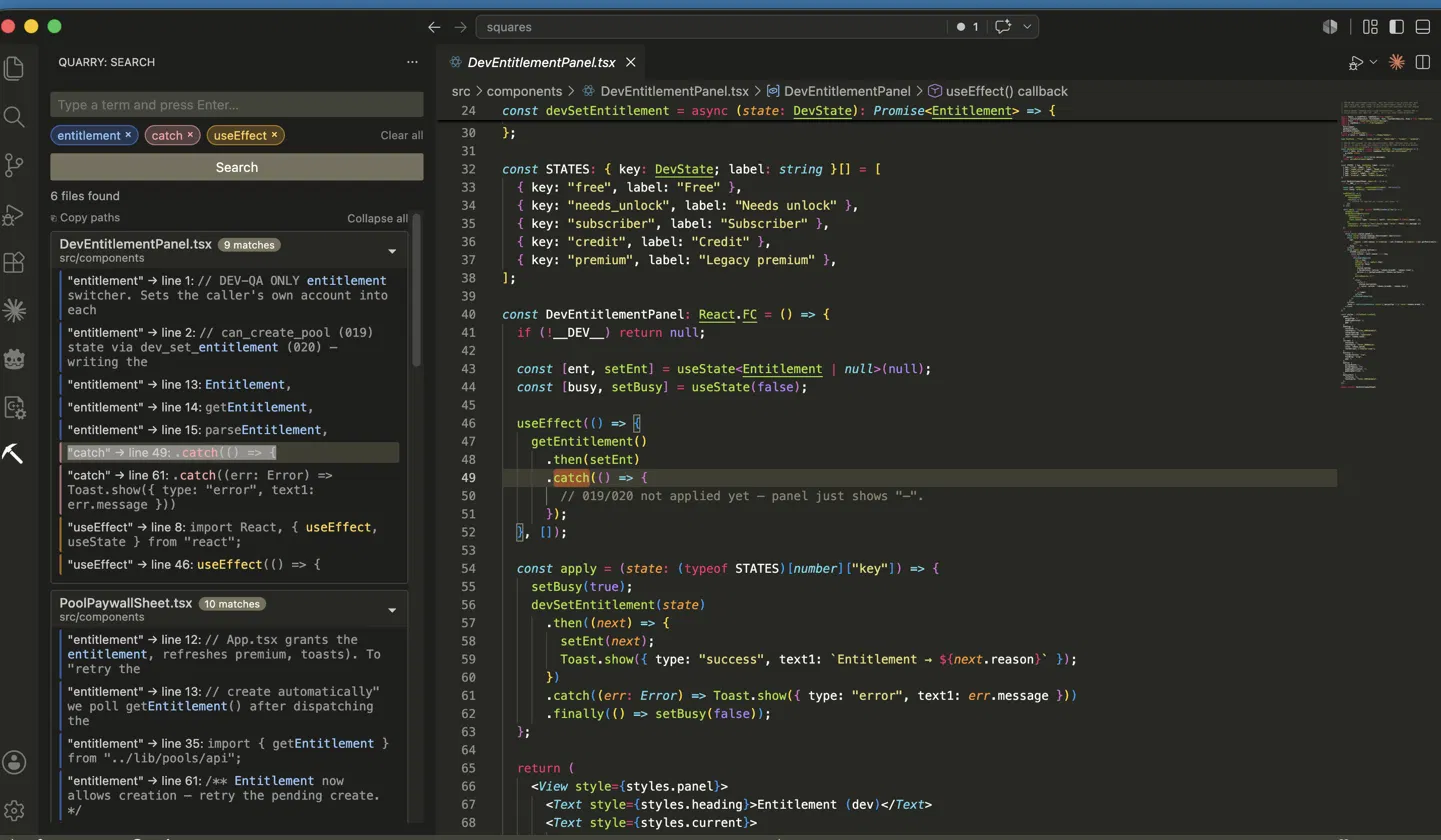
Task: Open Customize Layout icon
Action: (1370, 27)
